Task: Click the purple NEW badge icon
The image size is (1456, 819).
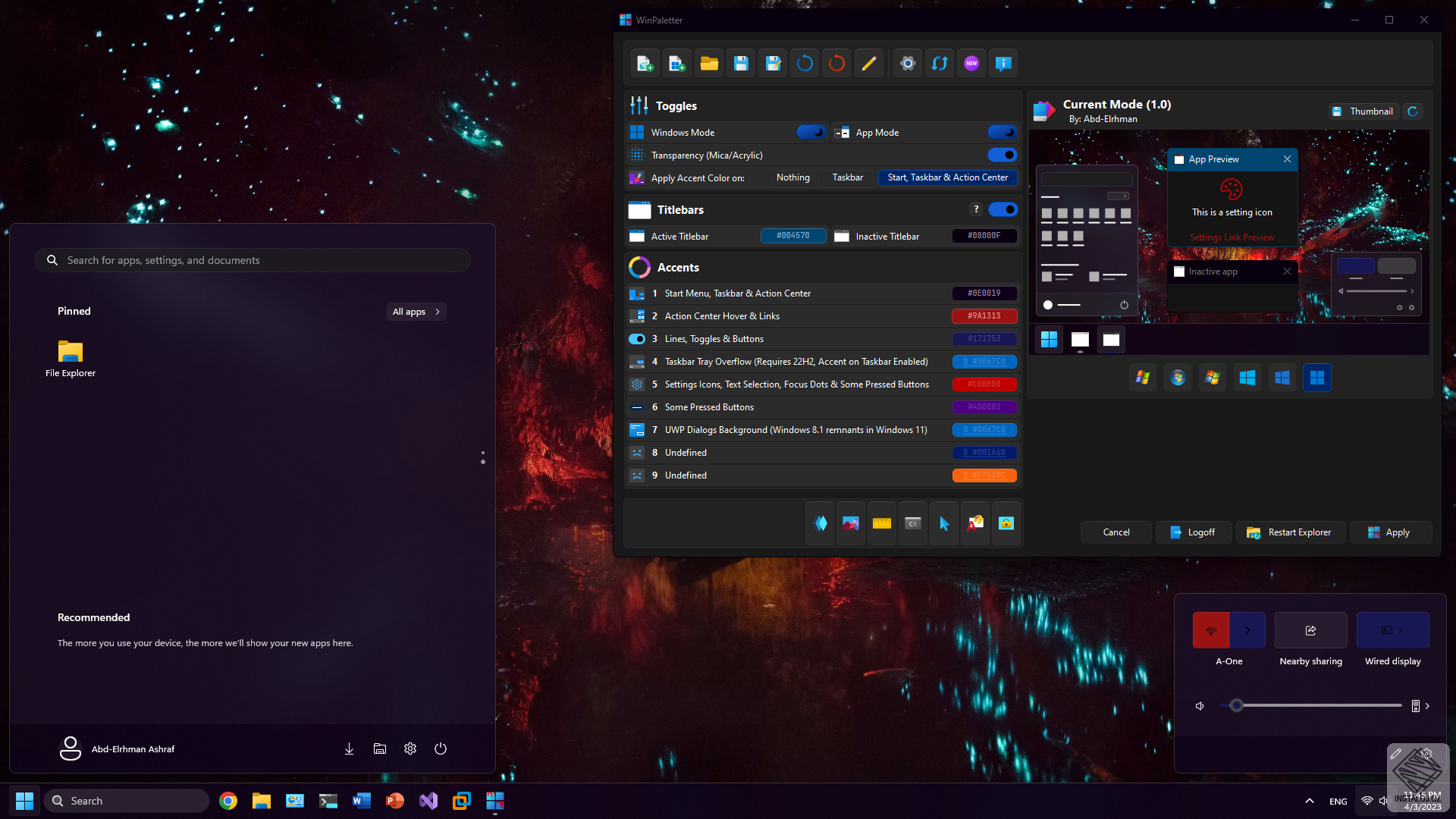Action: pos(971,64)
